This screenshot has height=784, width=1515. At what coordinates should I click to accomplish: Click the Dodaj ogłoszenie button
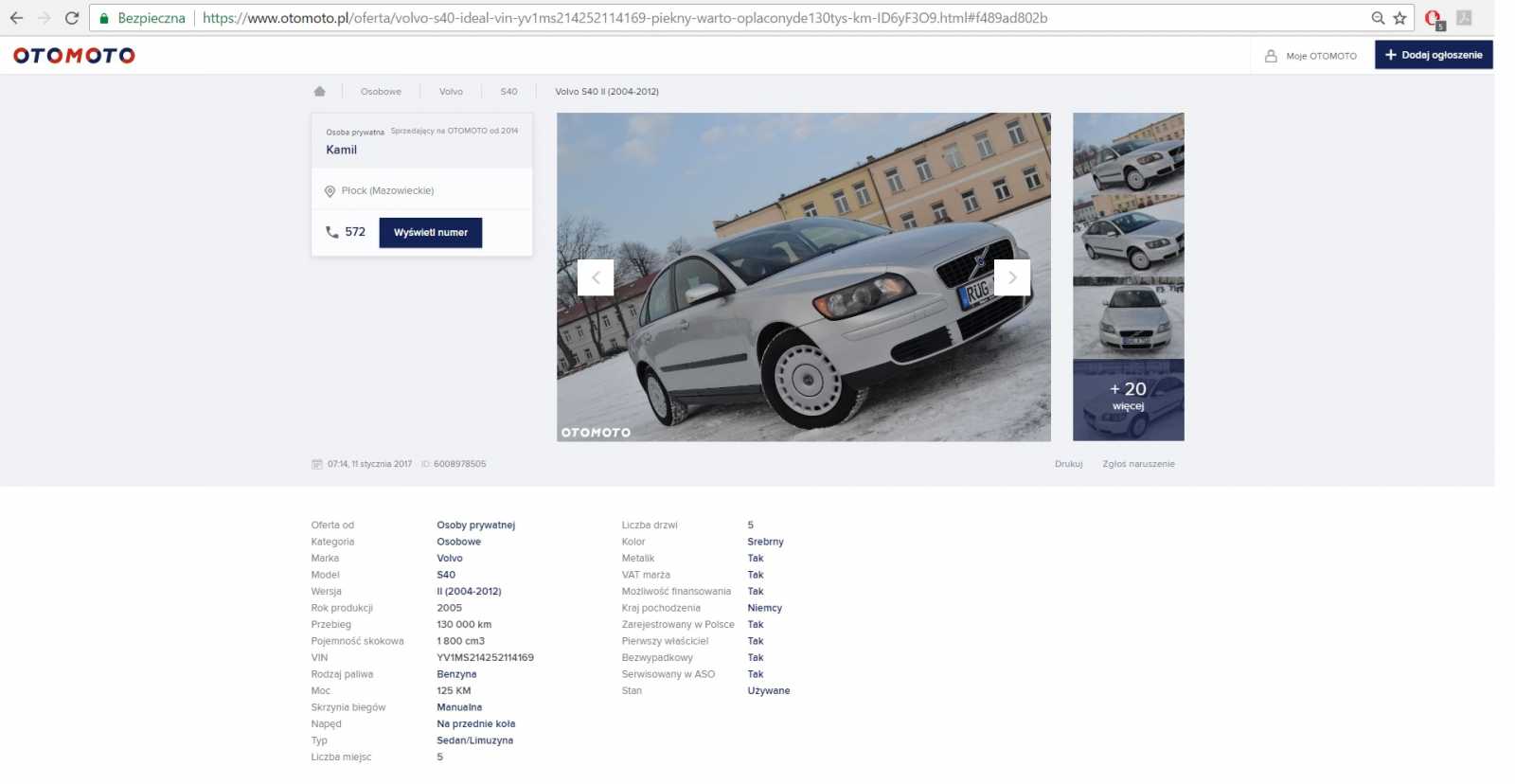click(1433, 55)
